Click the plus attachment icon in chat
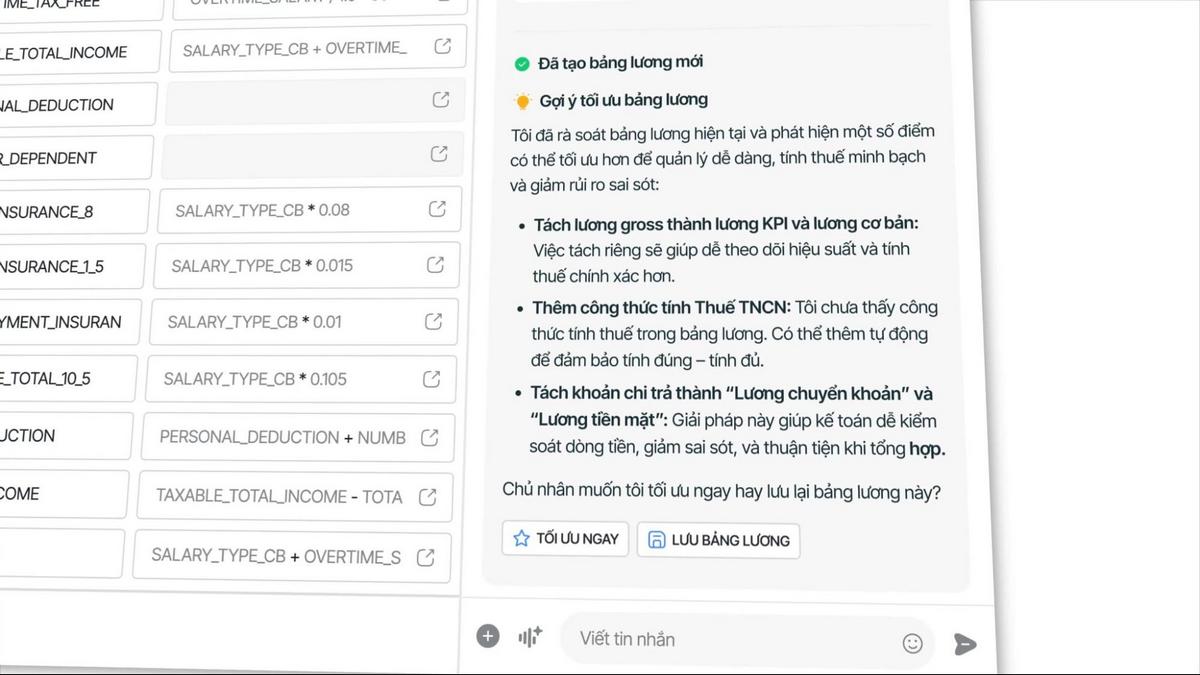The width and height of the screenshot is (1200, 675). click(x=487, y=636)
